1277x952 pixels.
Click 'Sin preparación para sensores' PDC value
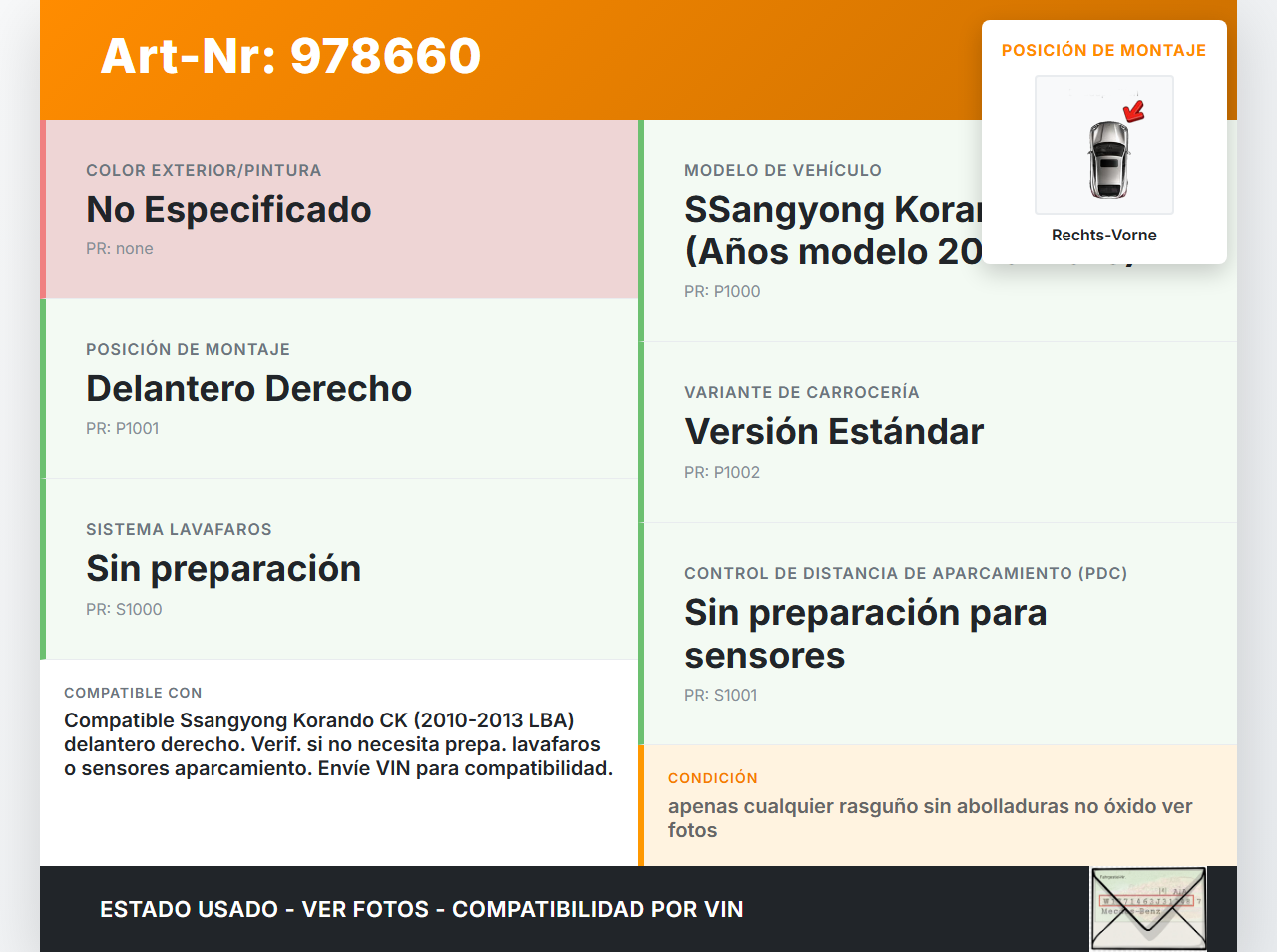pyautogui.click(x=865, y=634)
